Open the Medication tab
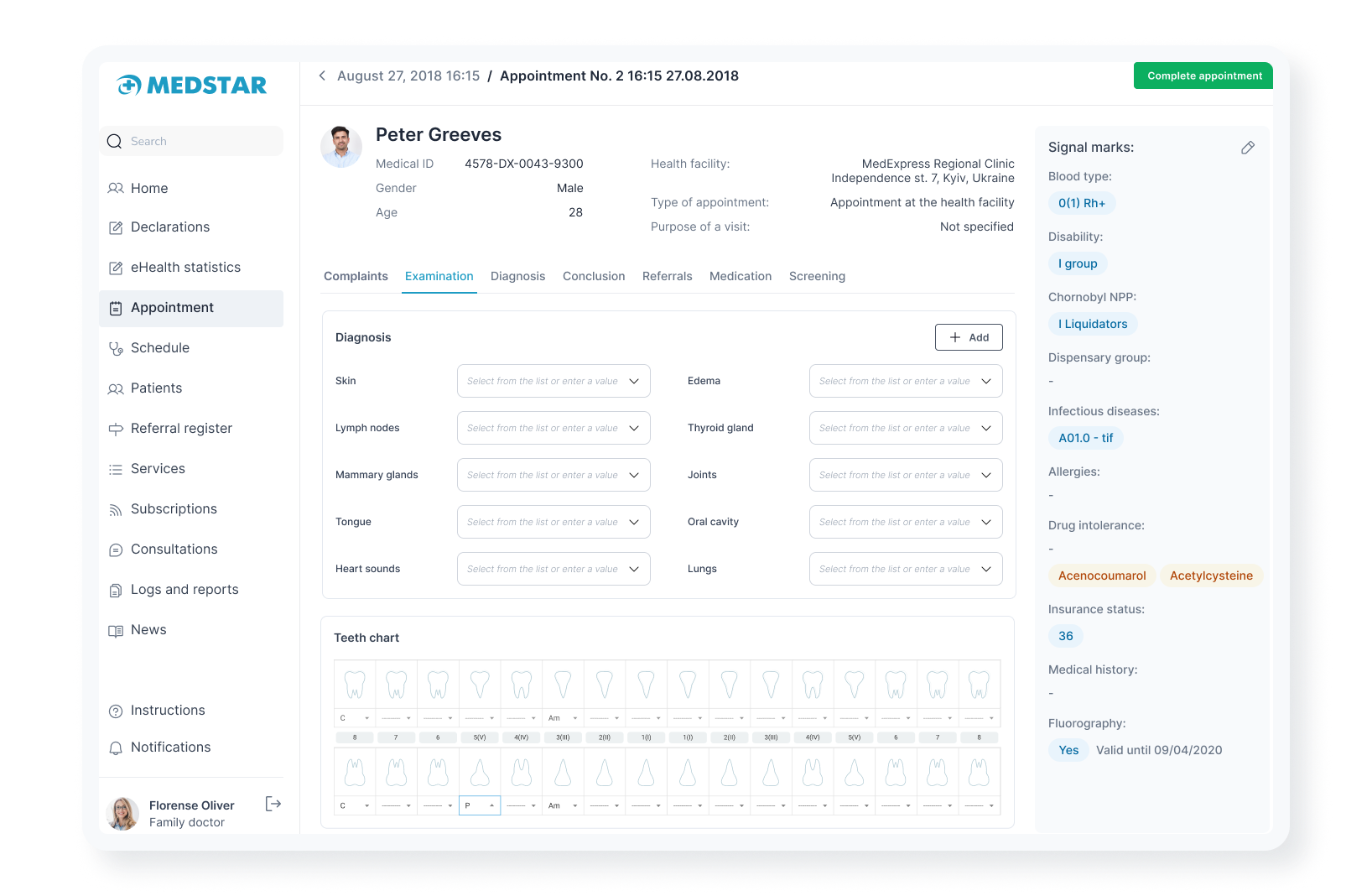 [740, 276]
